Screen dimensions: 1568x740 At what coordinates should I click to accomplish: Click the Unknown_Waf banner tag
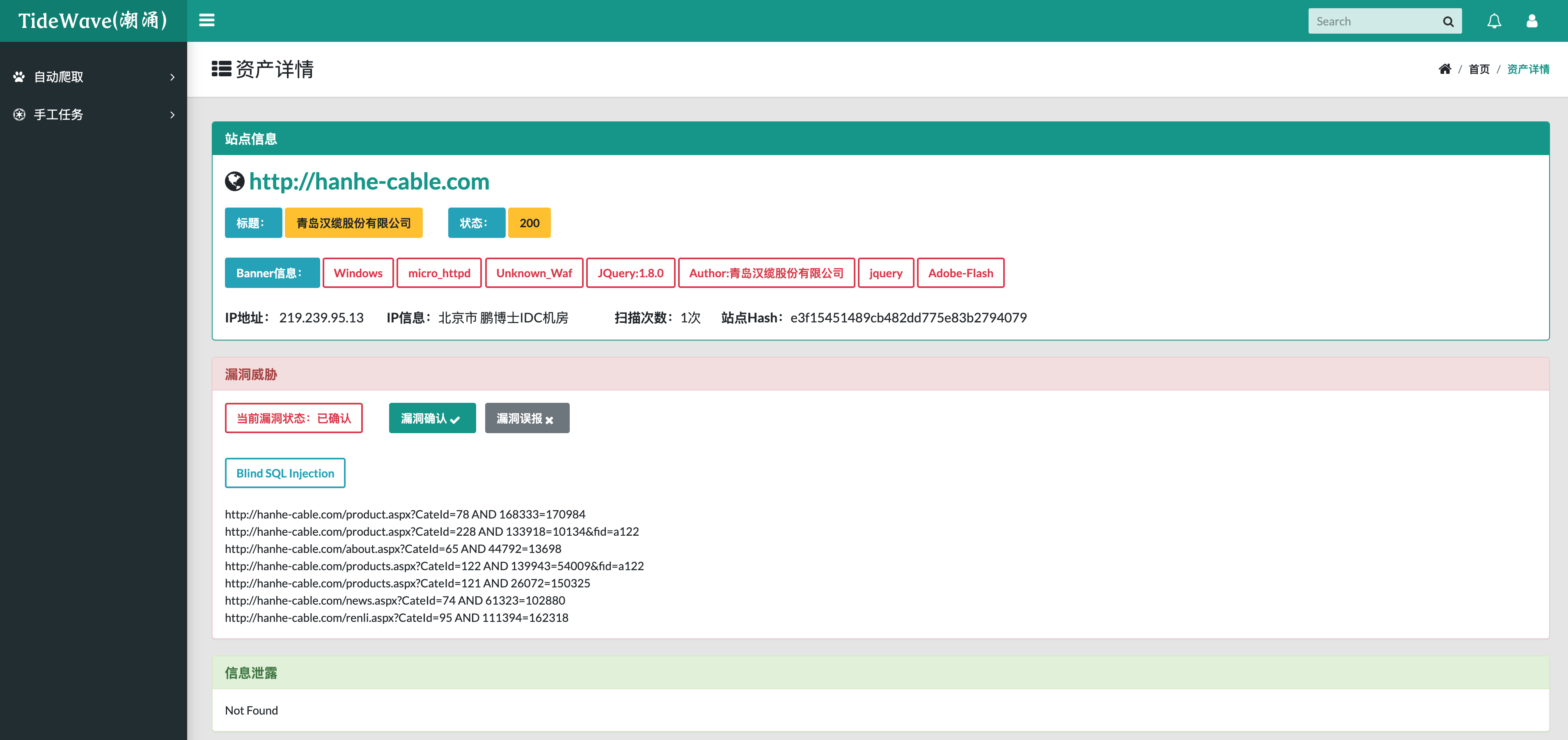click(x=534, y=273)
